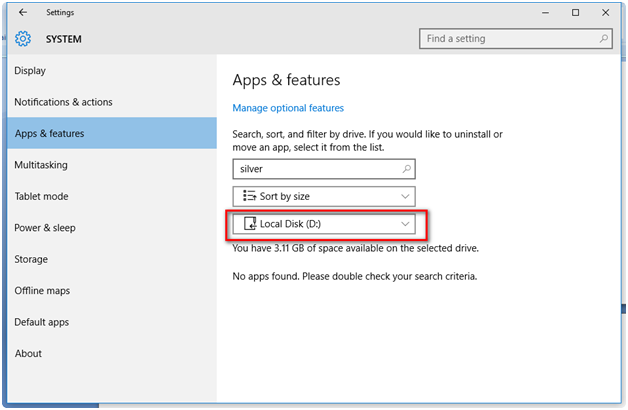
Task: Click the back arrow in title bar
Action: [x=23, y=13]
